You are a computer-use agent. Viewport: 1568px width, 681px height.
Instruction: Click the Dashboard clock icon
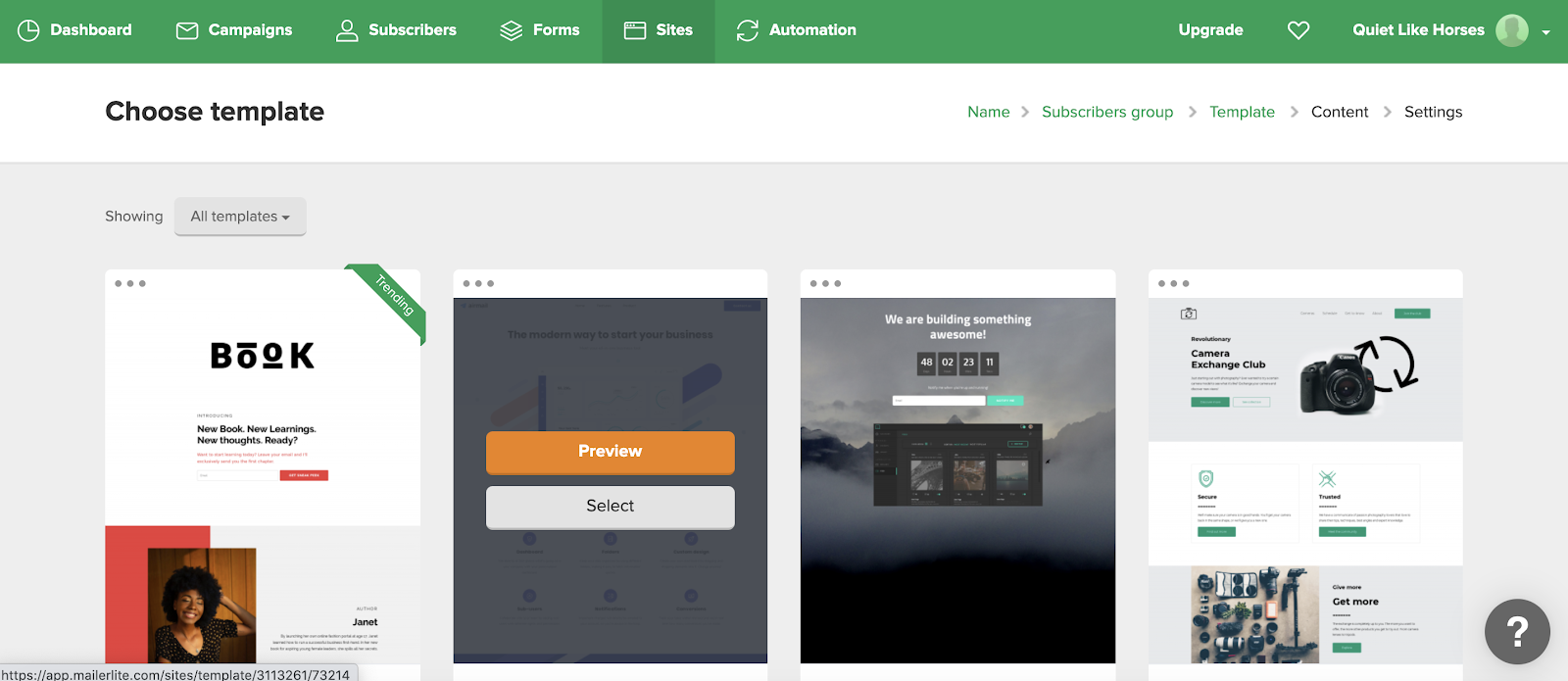(28, 30)
